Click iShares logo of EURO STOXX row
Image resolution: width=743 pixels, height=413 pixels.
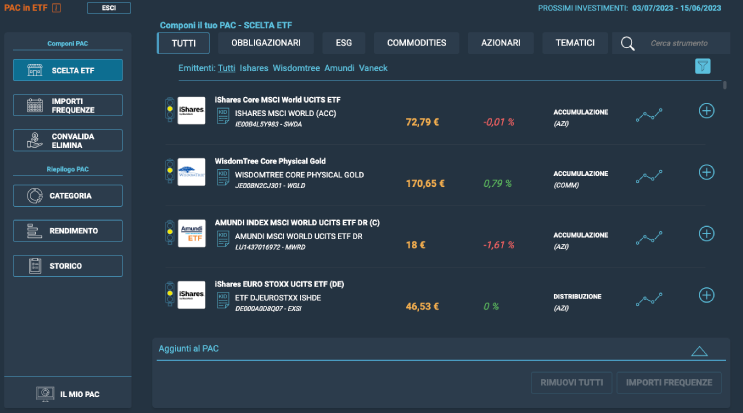click(x=191, y=295)
